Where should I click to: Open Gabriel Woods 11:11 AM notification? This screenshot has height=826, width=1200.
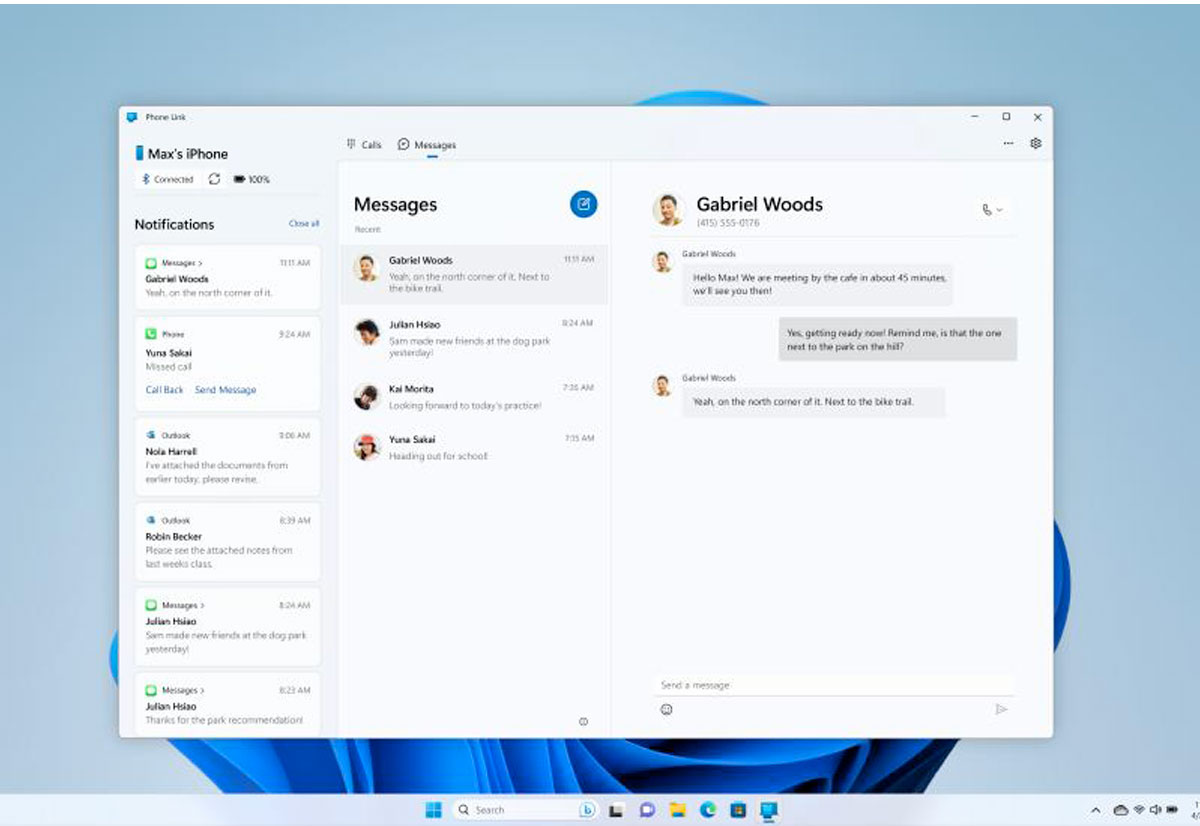coord(227,277)
